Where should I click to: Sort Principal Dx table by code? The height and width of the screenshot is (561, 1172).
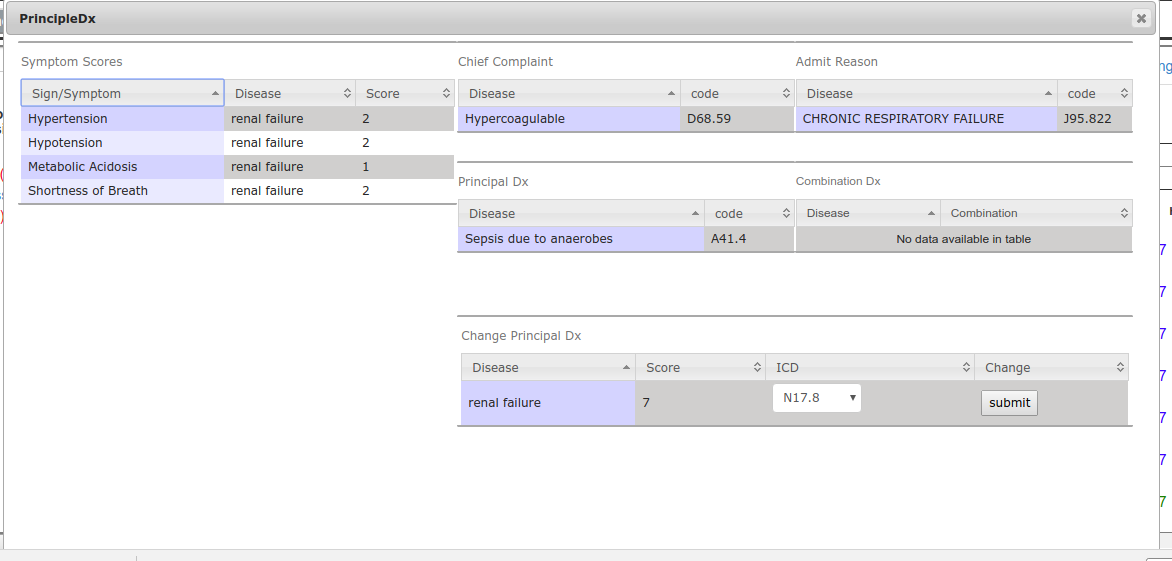coord(749,214)
